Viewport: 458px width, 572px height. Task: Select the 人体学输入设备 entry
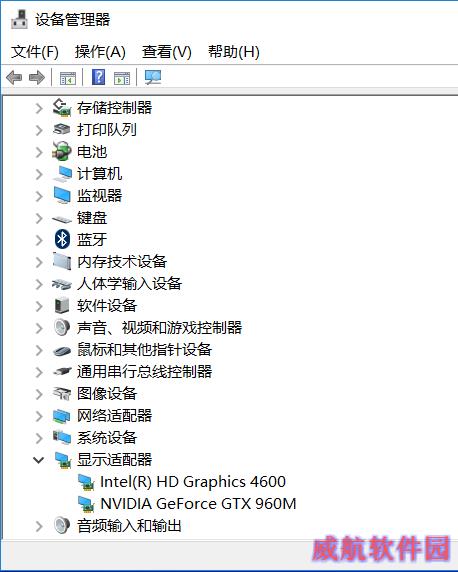pyautogui.click(x=129, y=283)
